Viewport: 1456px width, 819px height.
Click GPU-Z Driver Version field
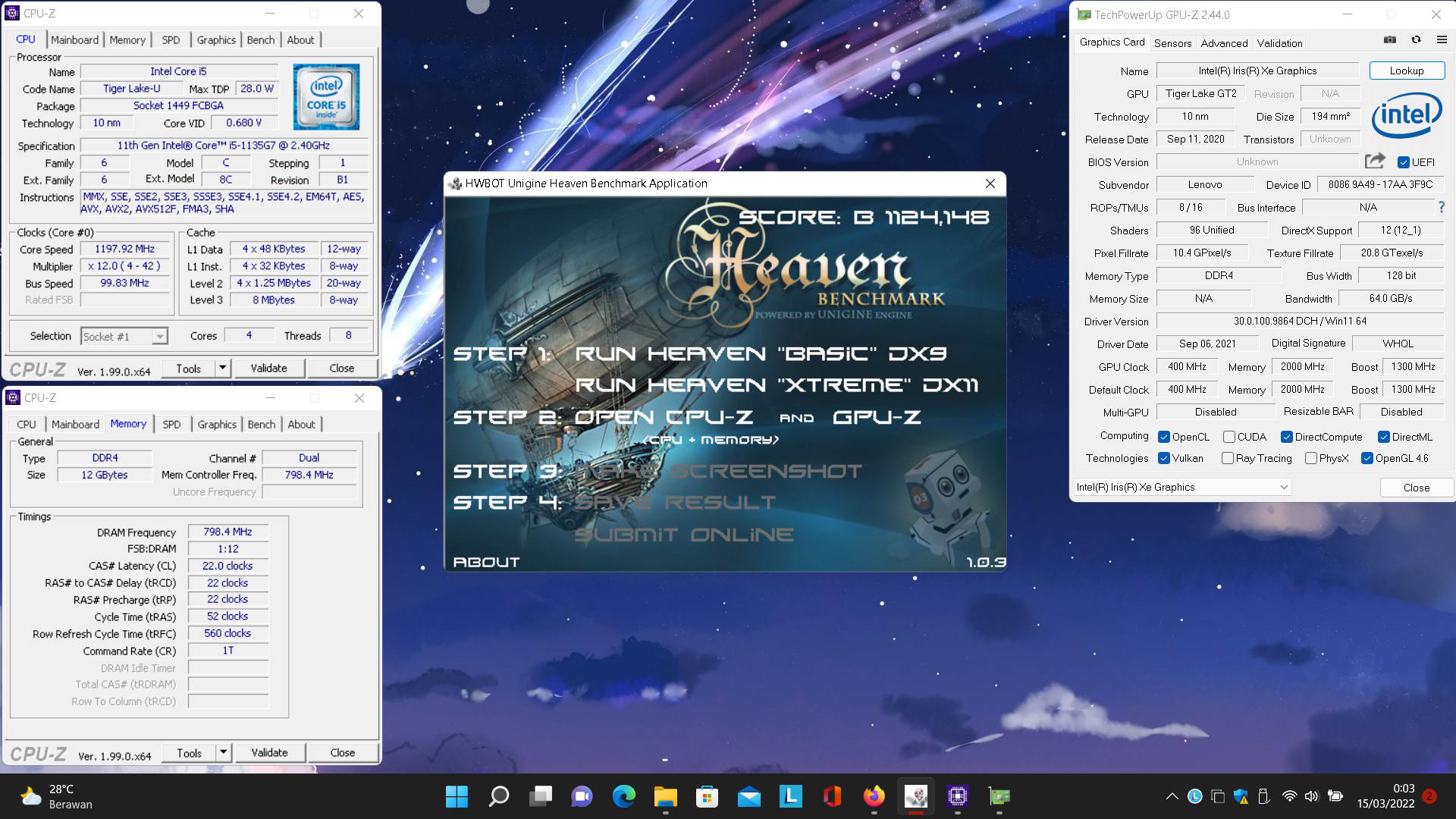tap(1300, 321)
